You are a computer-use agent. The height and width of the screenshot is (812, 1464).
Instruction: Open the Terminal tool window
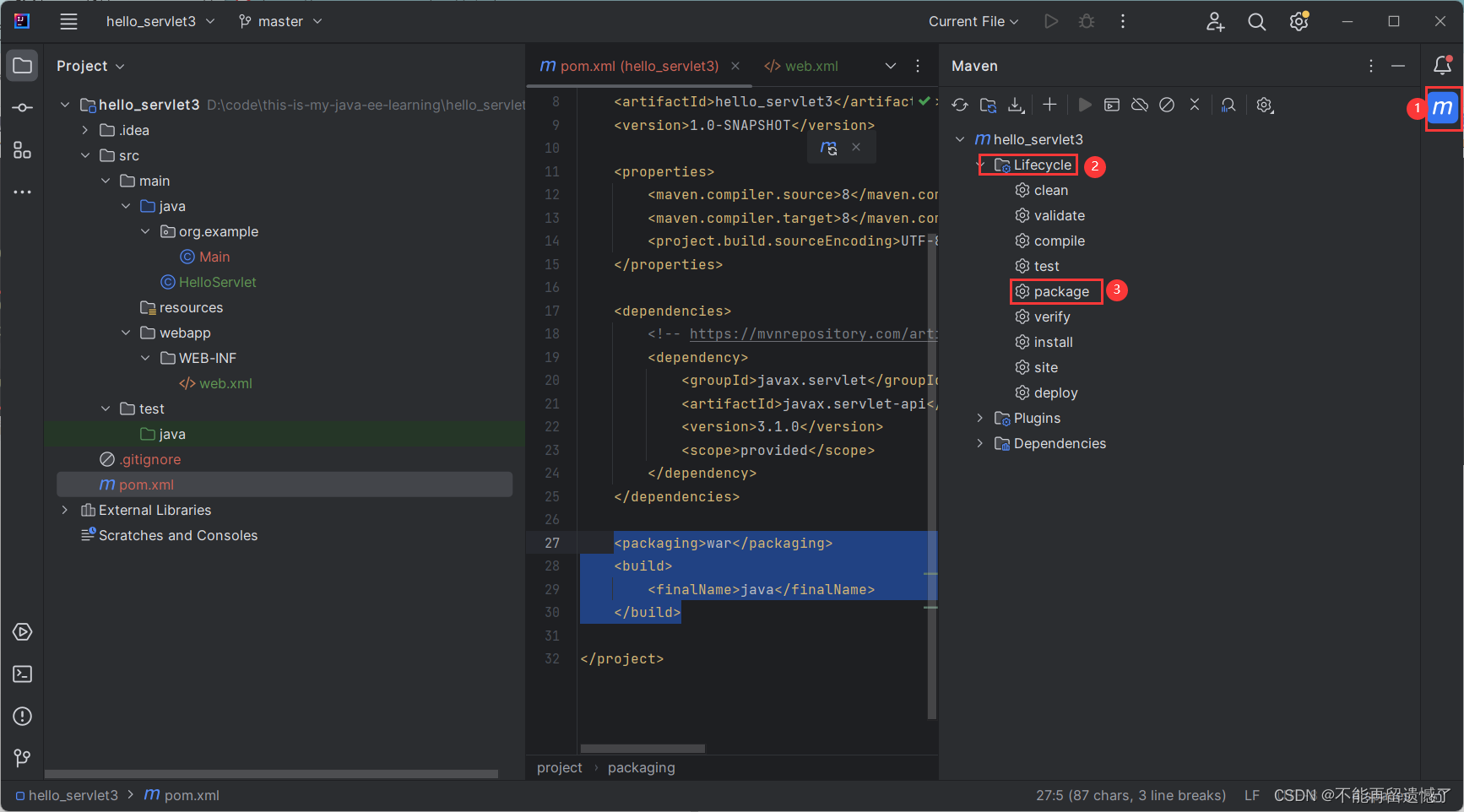(x=23, y=674)
